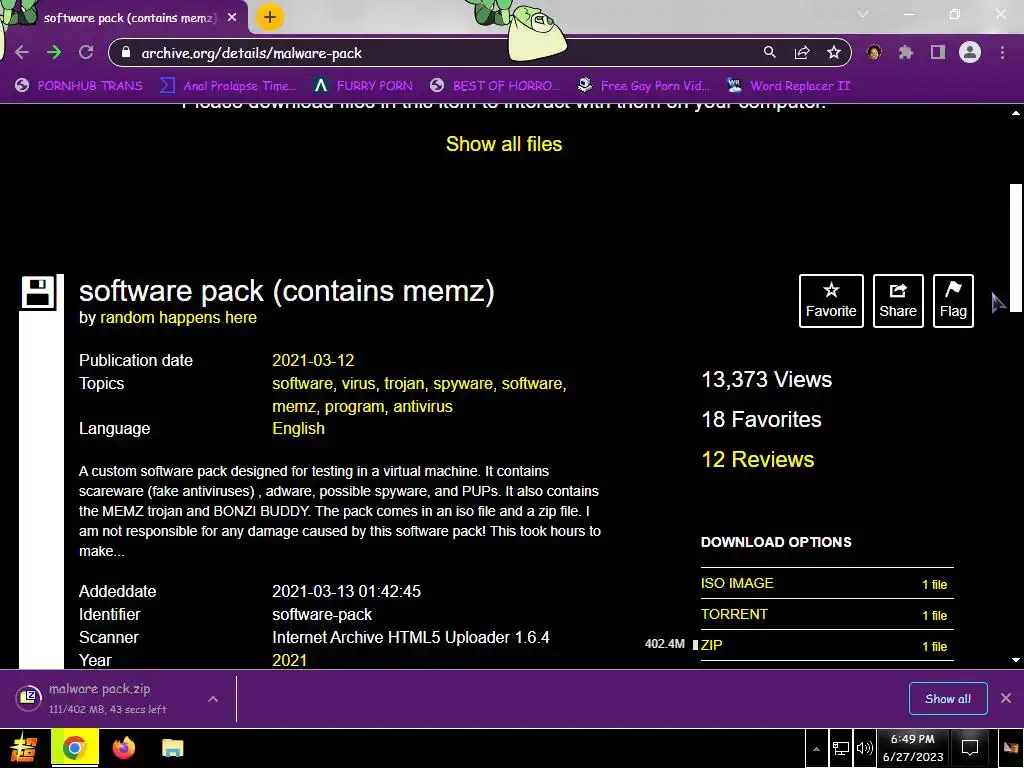Expand malware pack.zip download options chevron
1024x768 pixels.
[x=213, y=699]
